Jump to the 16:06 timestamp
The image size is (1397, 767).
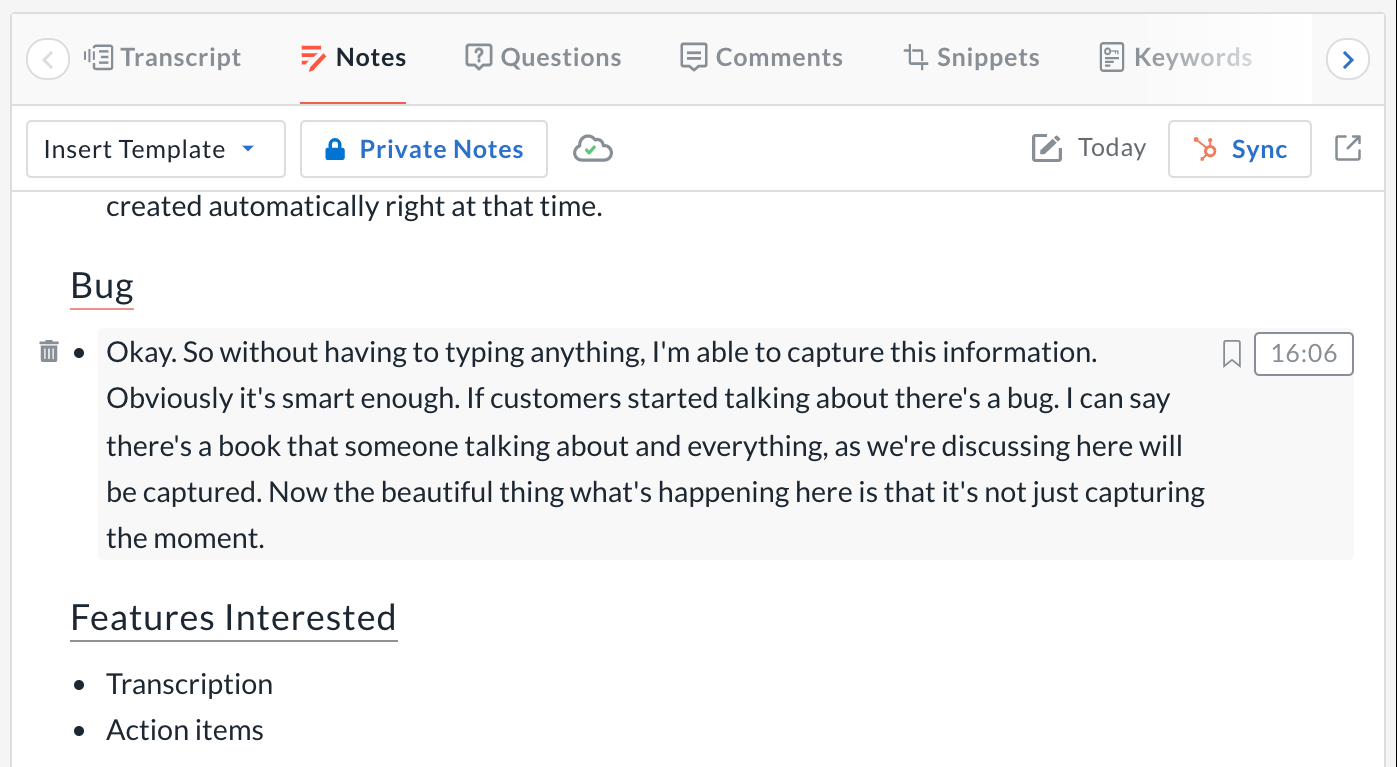[x=1303, y=354]
